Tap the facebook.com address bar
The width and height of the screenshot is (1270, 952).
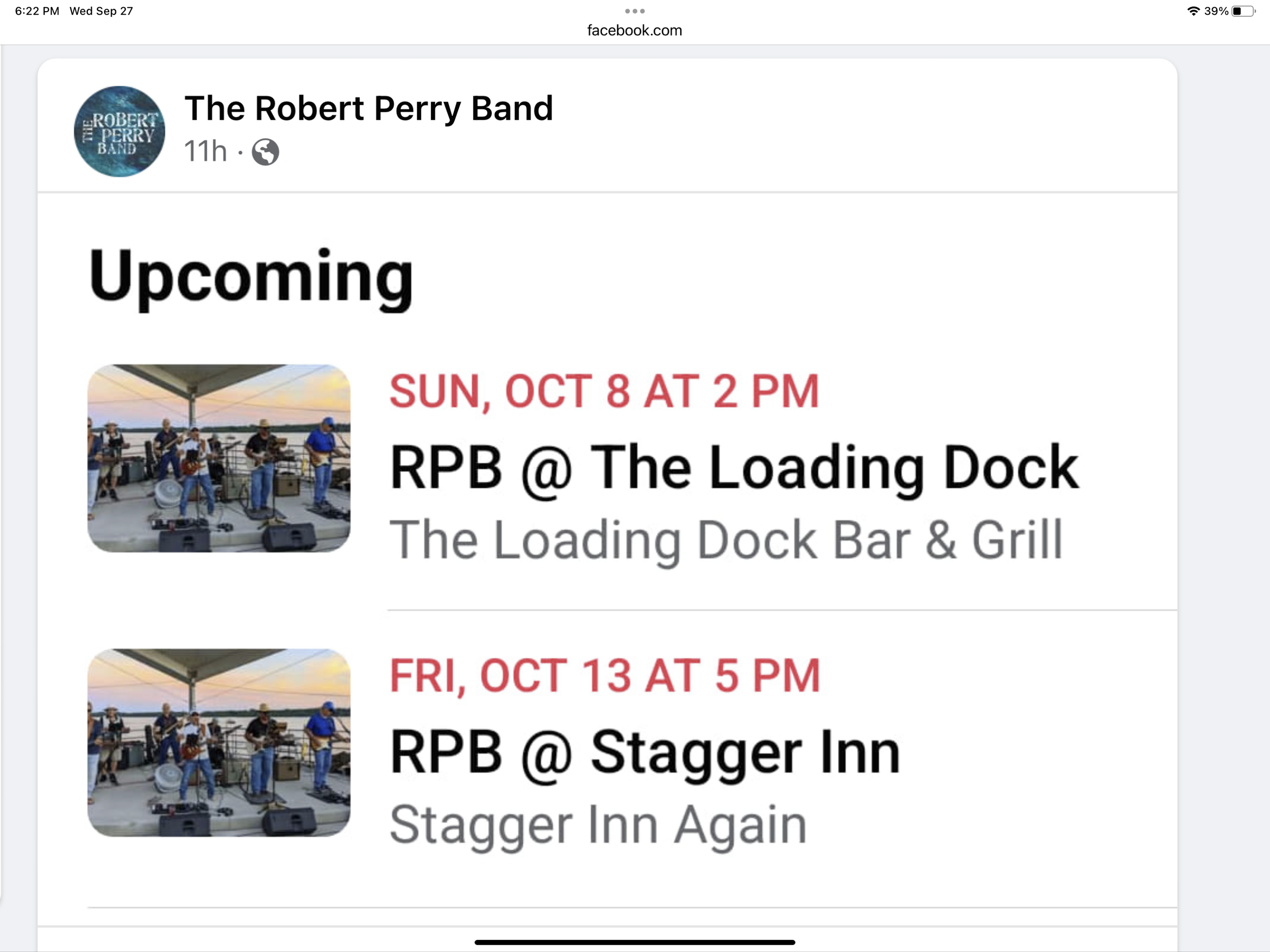pos(634,30)
